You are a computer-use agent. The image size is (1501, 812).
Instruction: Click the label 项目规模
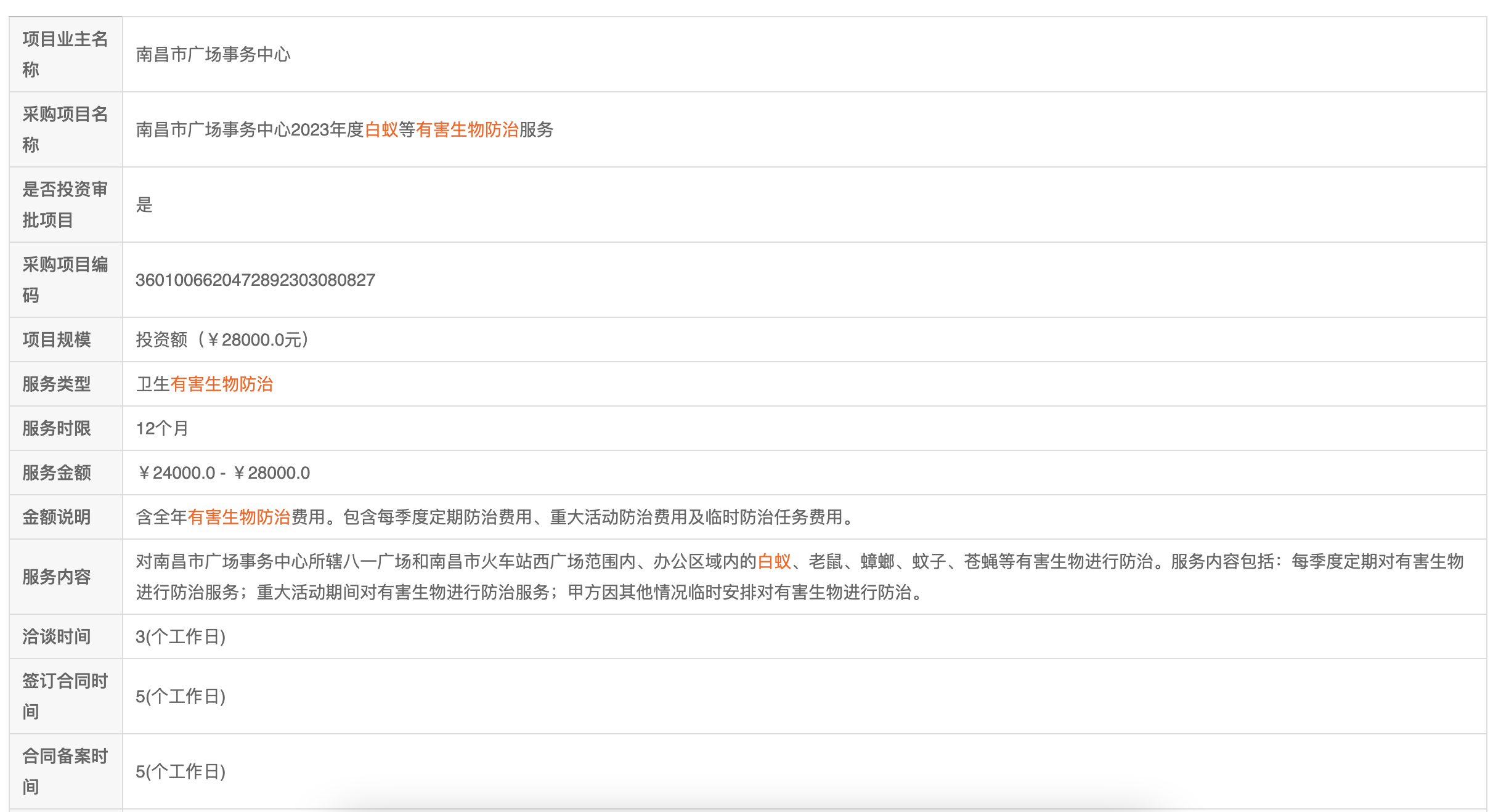tap(57, 339)
